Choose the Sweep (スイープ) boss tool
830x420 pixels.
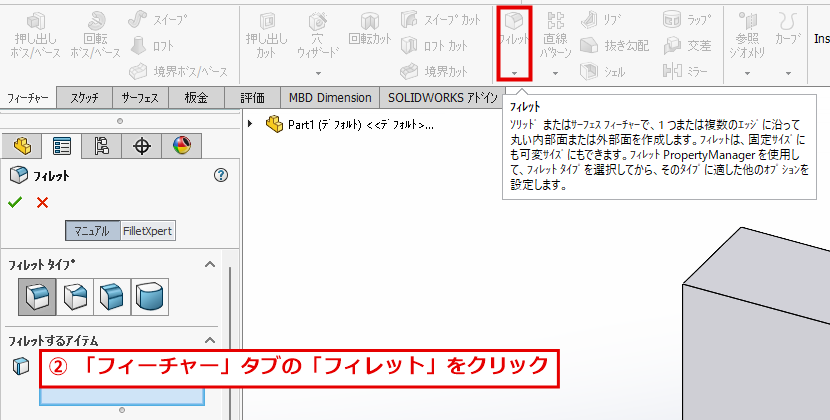coord(158,20)
